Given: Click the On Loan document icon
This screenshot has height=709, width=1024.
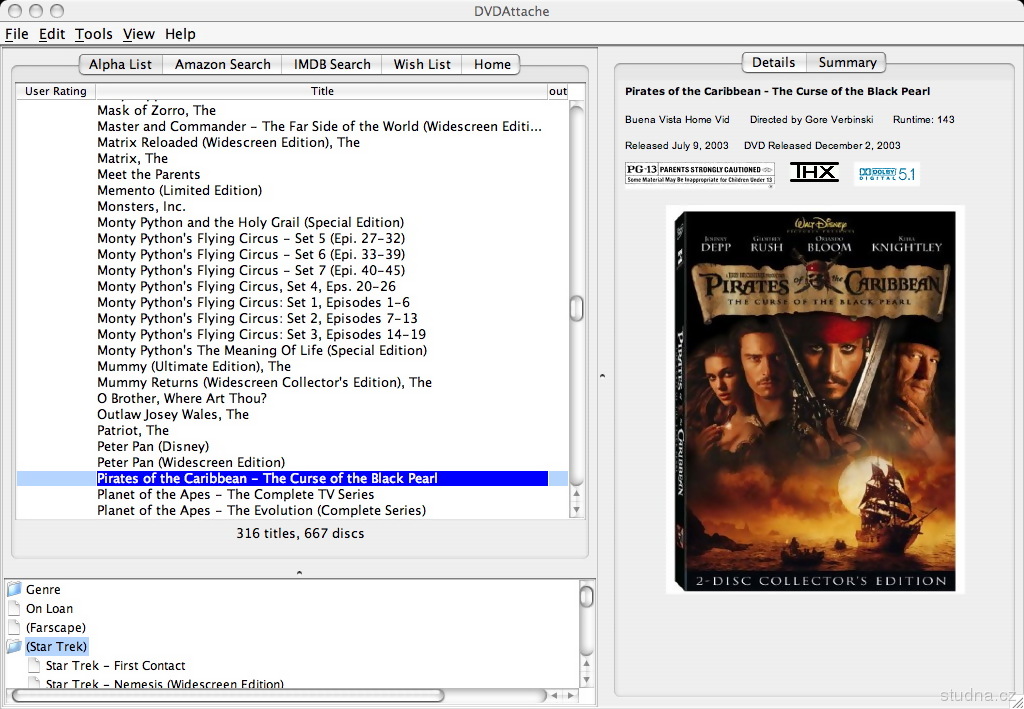Looking at the screenshot, I should click(14, 609).
